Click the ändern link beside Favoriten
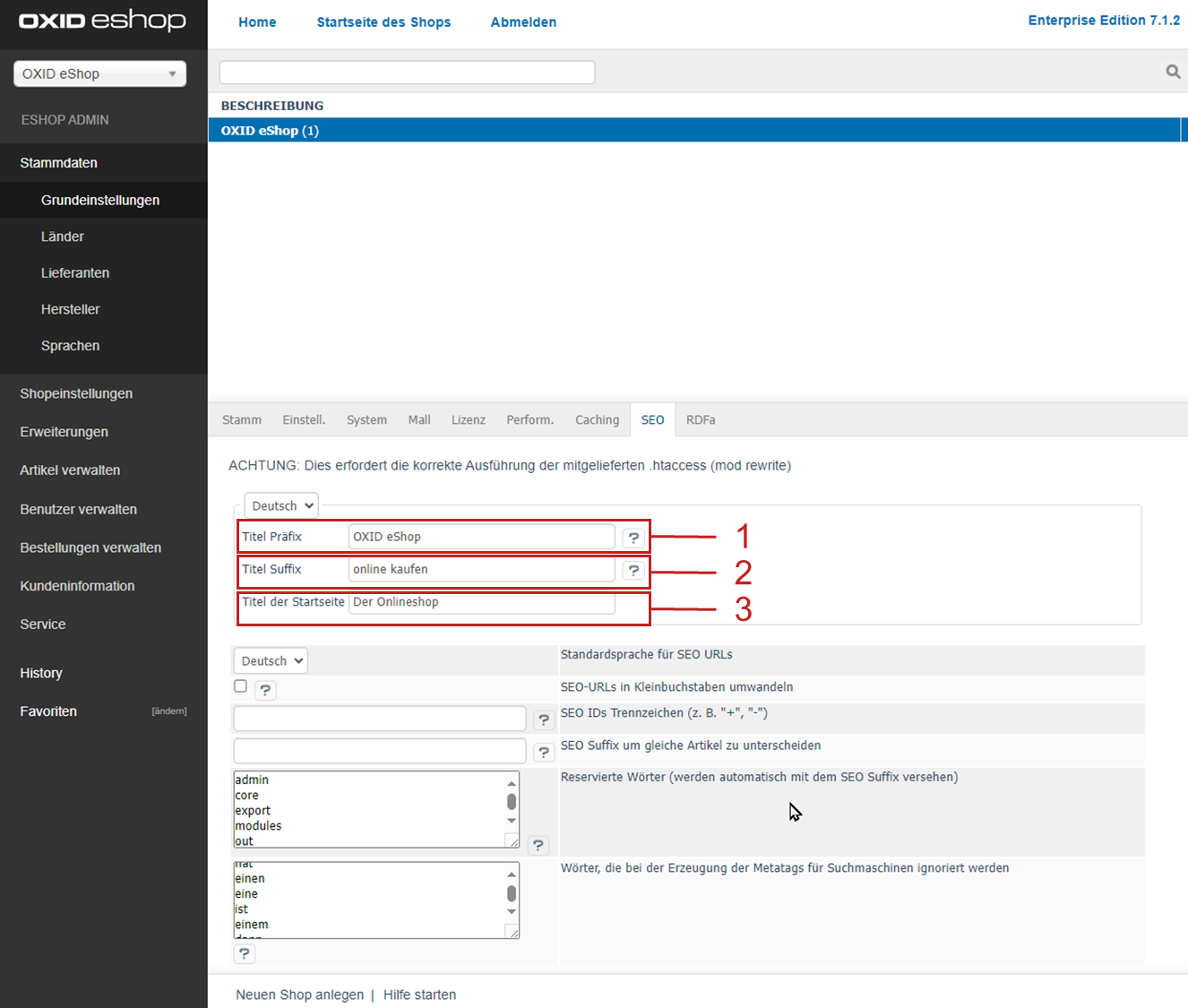The height and width of the screenshot is (1008, 1188). point(169,711)
